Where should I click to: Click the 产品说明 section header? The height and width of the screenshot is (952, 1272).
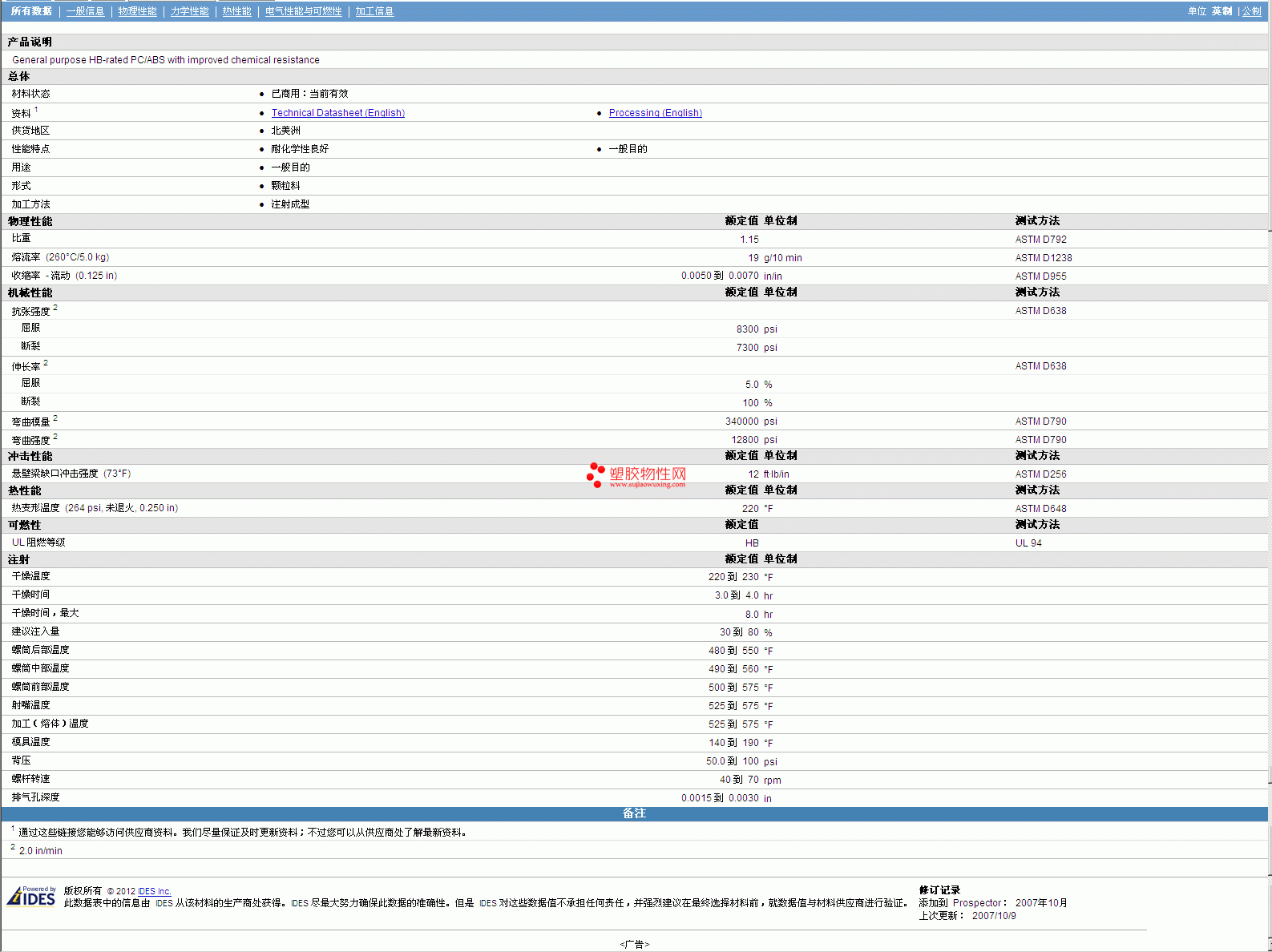click(30, 42)
